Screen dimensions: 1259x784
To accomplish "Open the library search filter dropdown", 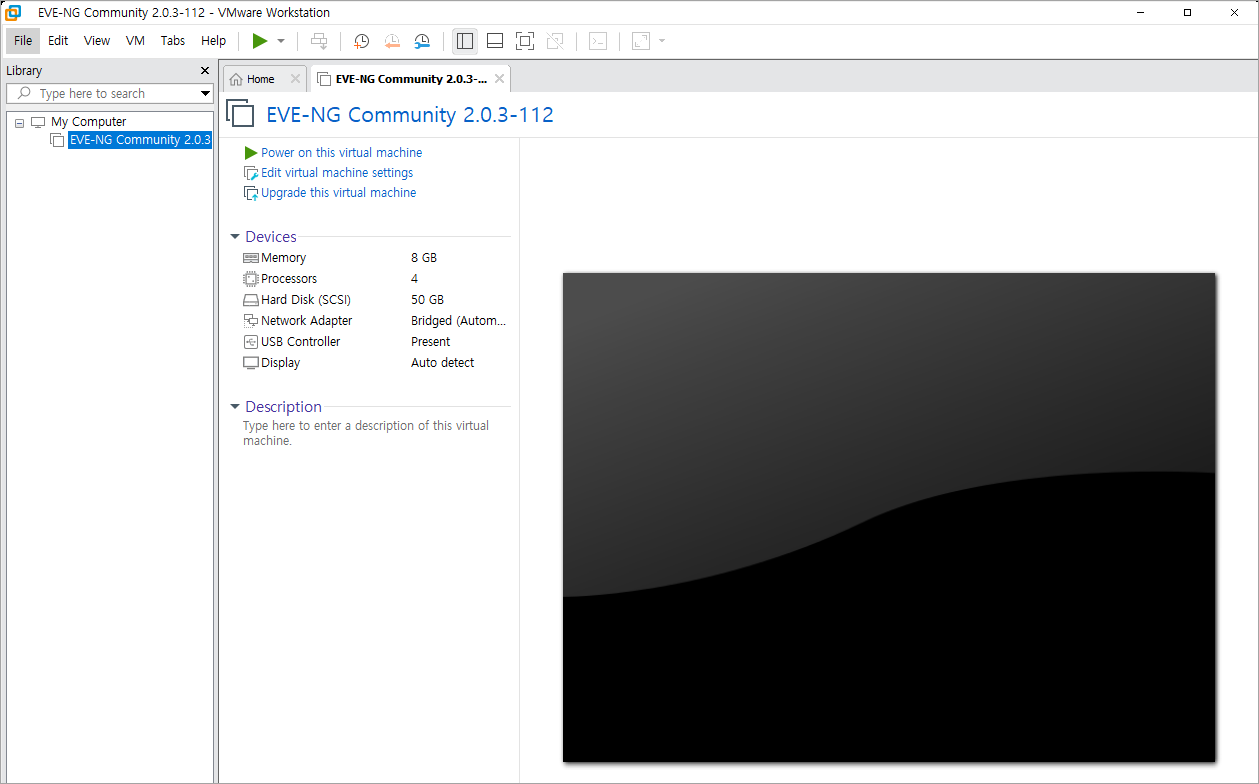I will [x=205, y=94].
